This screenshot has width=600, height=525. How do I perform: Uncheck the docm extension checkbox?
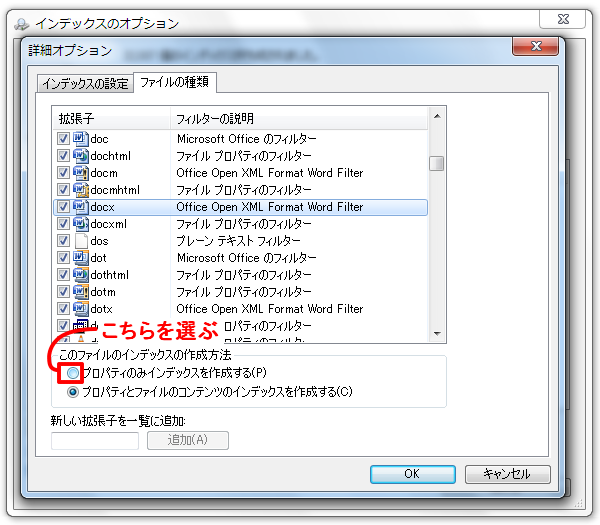tap(63, 173)
